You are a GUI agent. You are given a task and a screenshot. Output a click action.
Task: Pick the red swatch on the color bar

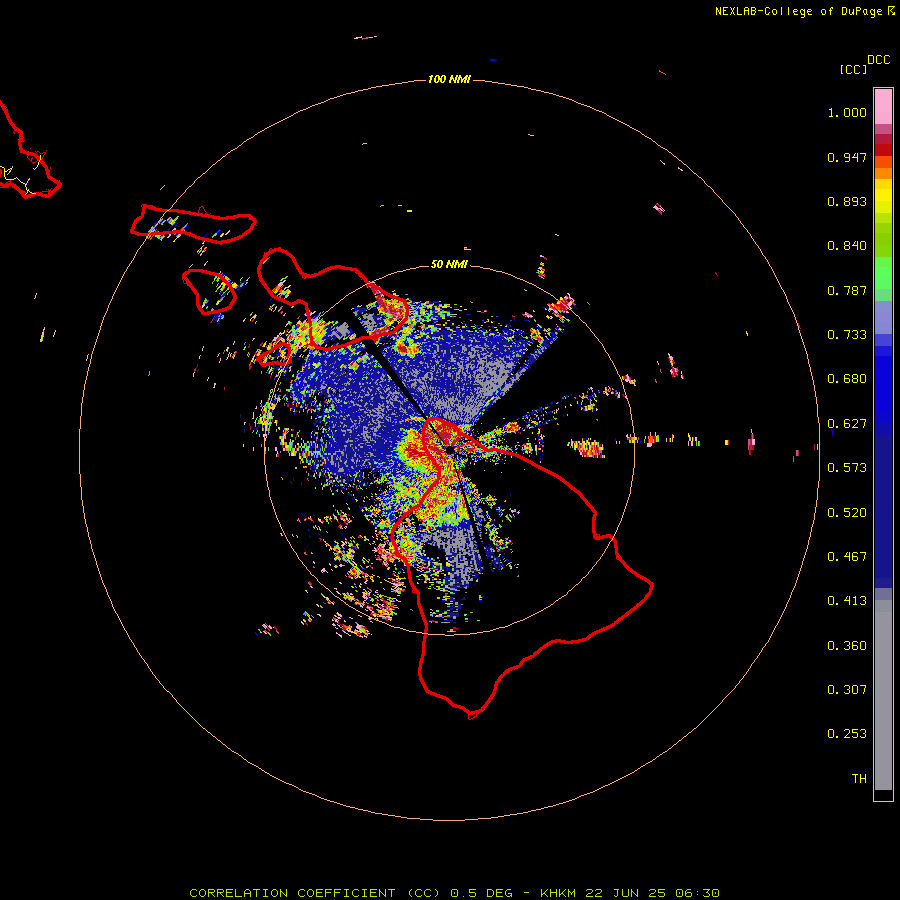pos(883,150)
